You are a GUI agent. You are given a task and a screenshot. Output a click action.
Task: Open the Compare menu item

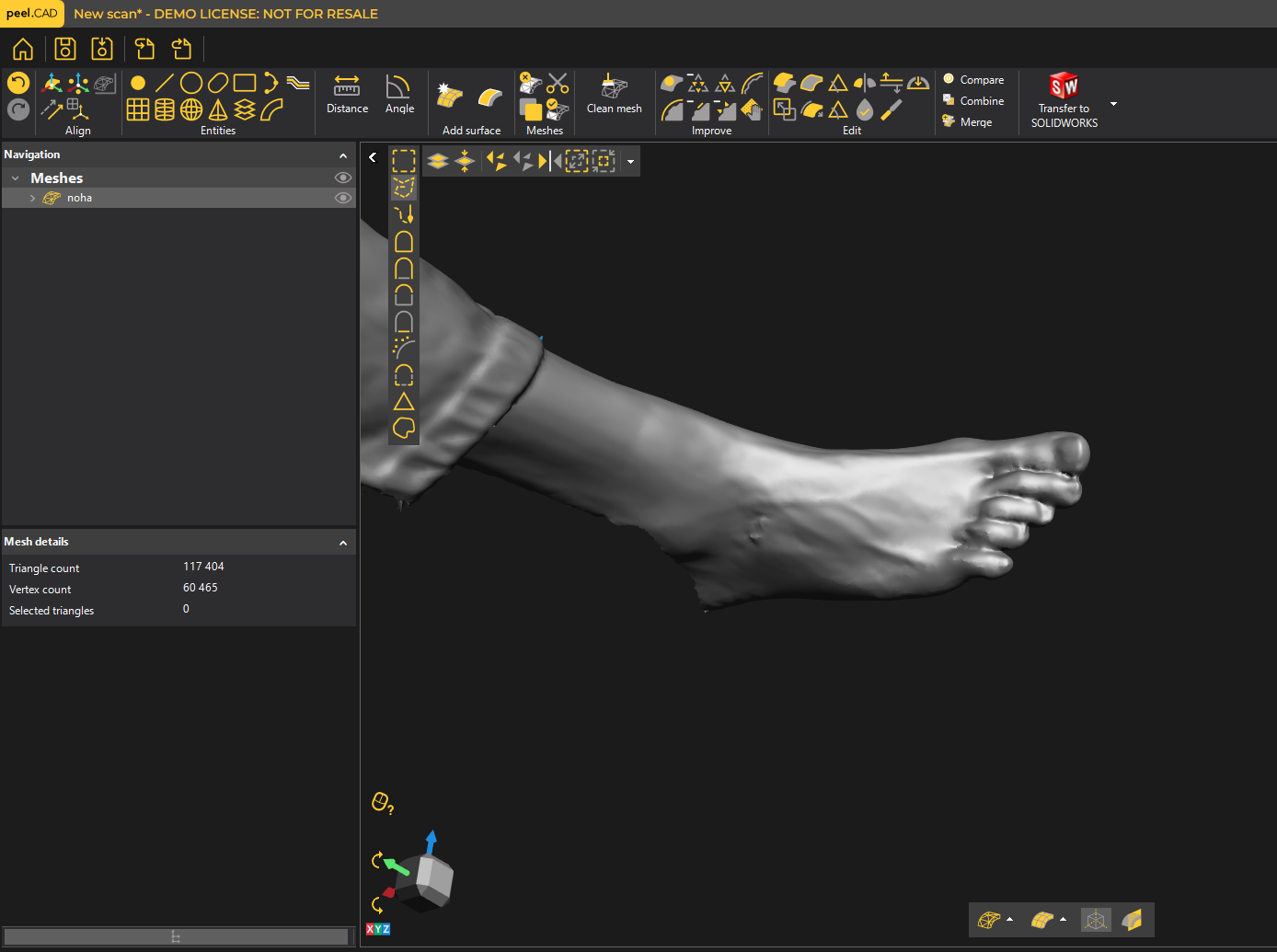pyautogui.click(x=981, y=80)
